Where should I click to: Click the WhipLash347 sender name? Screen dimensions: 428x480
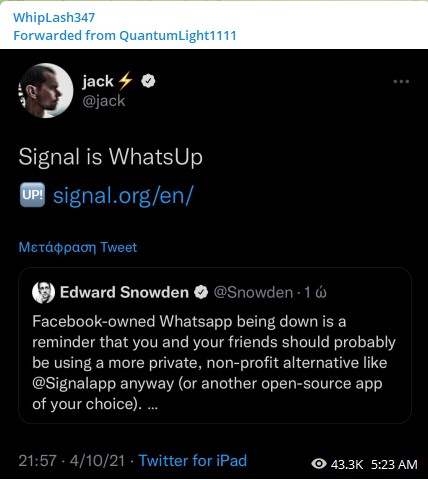coord(54,17)
